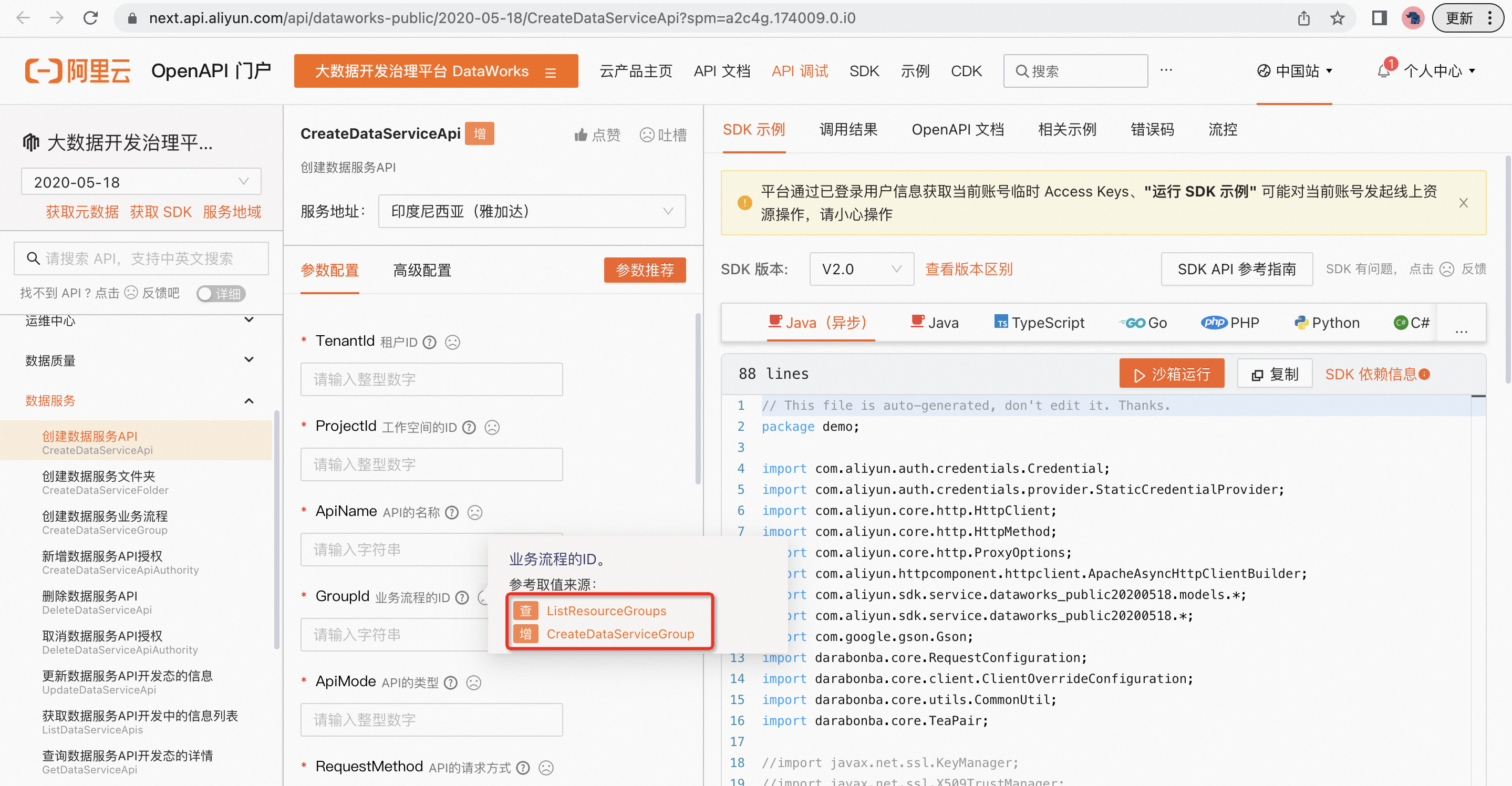Click the API search box in the sidebar
This screenshot has height=786, width=1512.
(x=141, y=258)
